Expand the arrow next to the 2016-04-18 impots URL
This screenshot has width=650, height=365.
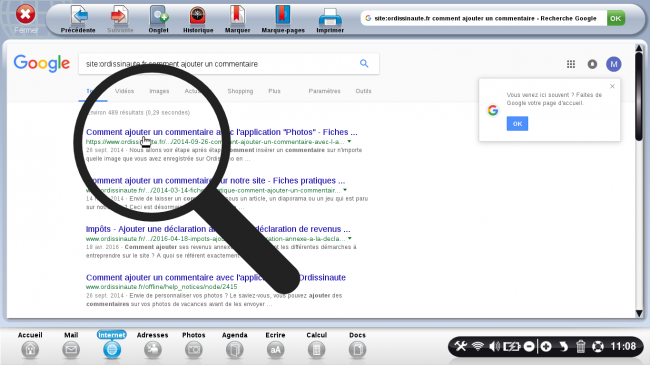(x=350, y=238)
